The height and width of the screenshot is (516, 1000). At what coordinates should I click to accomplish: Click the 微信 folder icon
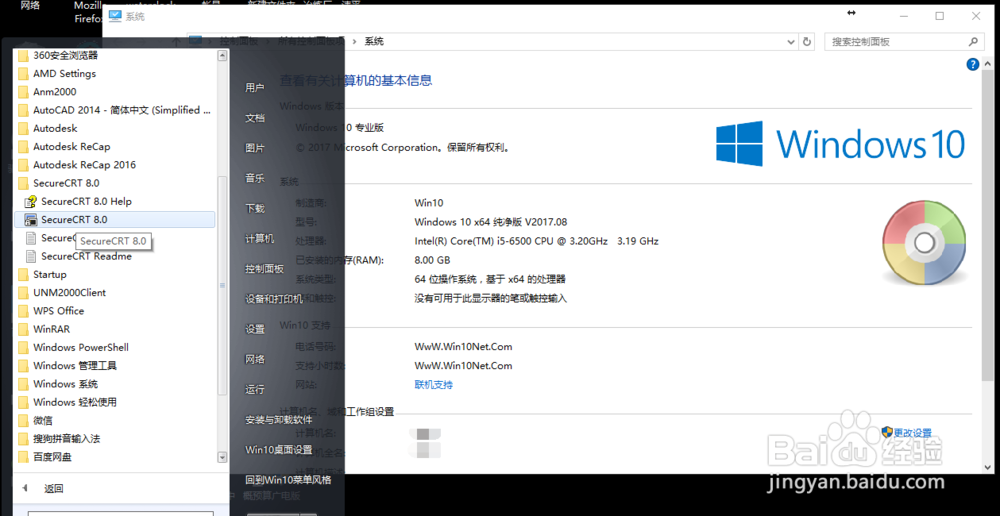point(23,420)
